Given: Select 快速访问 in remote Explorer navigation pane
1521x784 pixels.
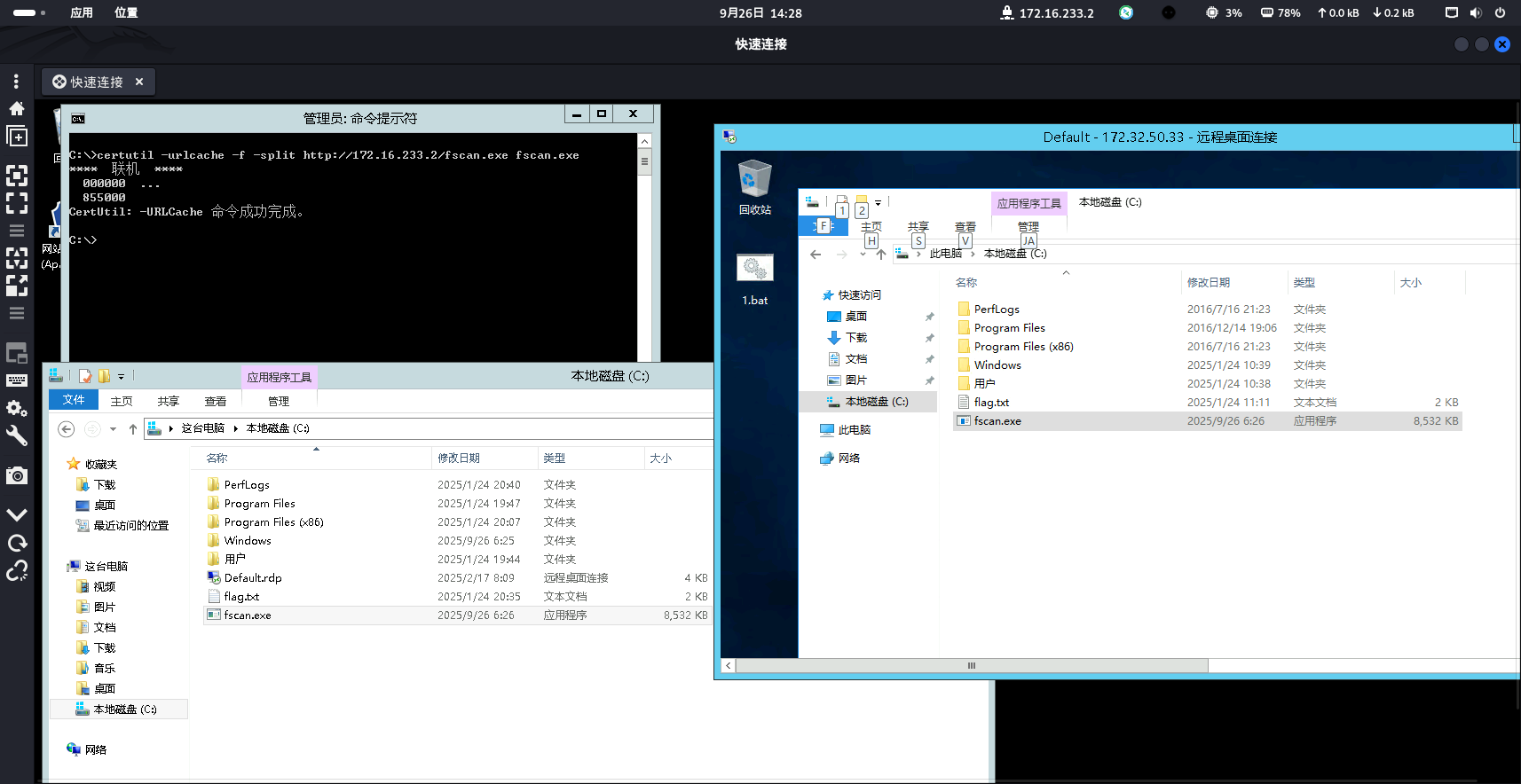Looking at the screenshot, I should pos(852,294).
